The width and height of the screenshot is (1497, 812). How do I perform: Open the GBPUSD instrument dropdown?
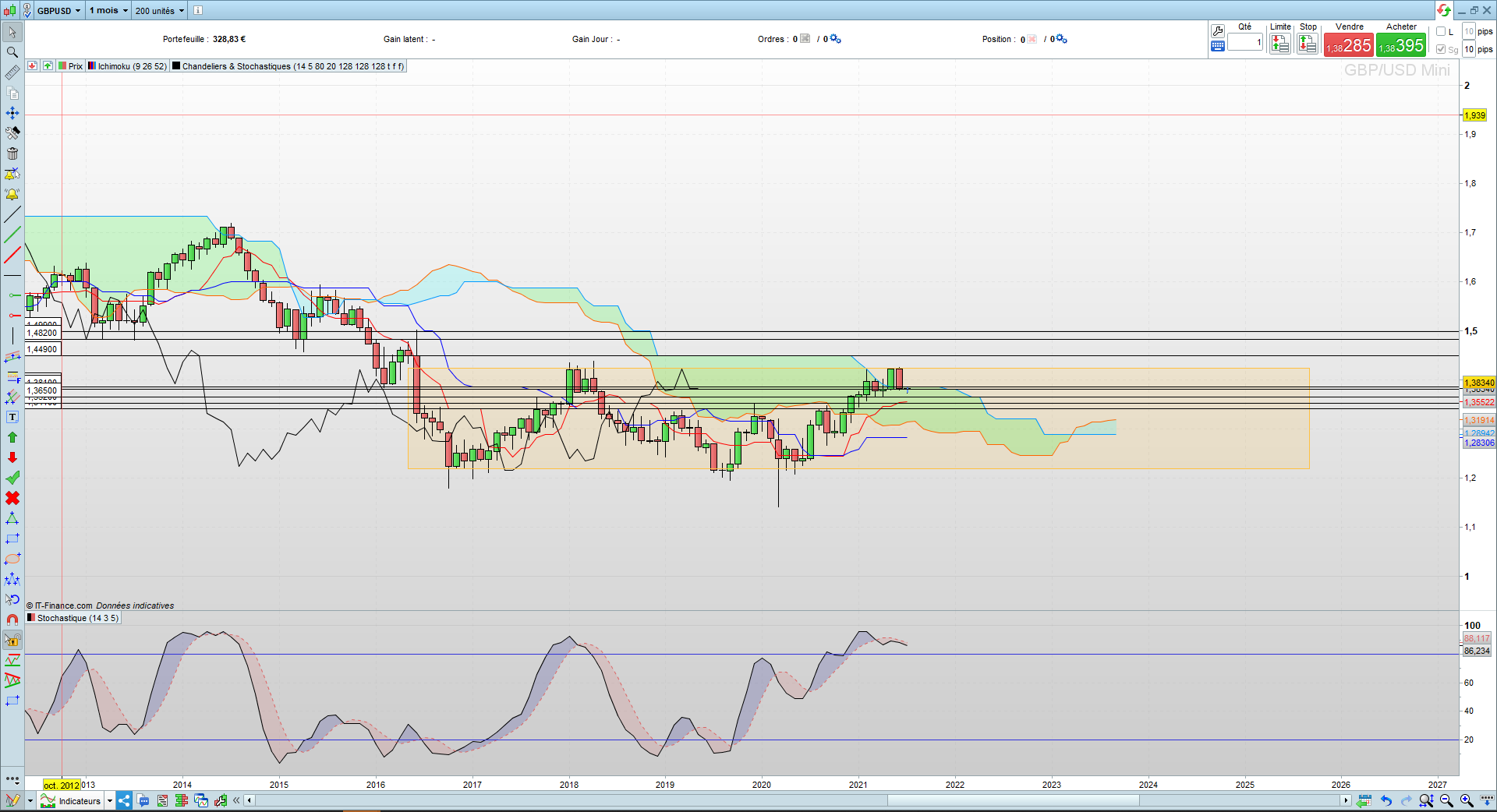tap(59, 10)
